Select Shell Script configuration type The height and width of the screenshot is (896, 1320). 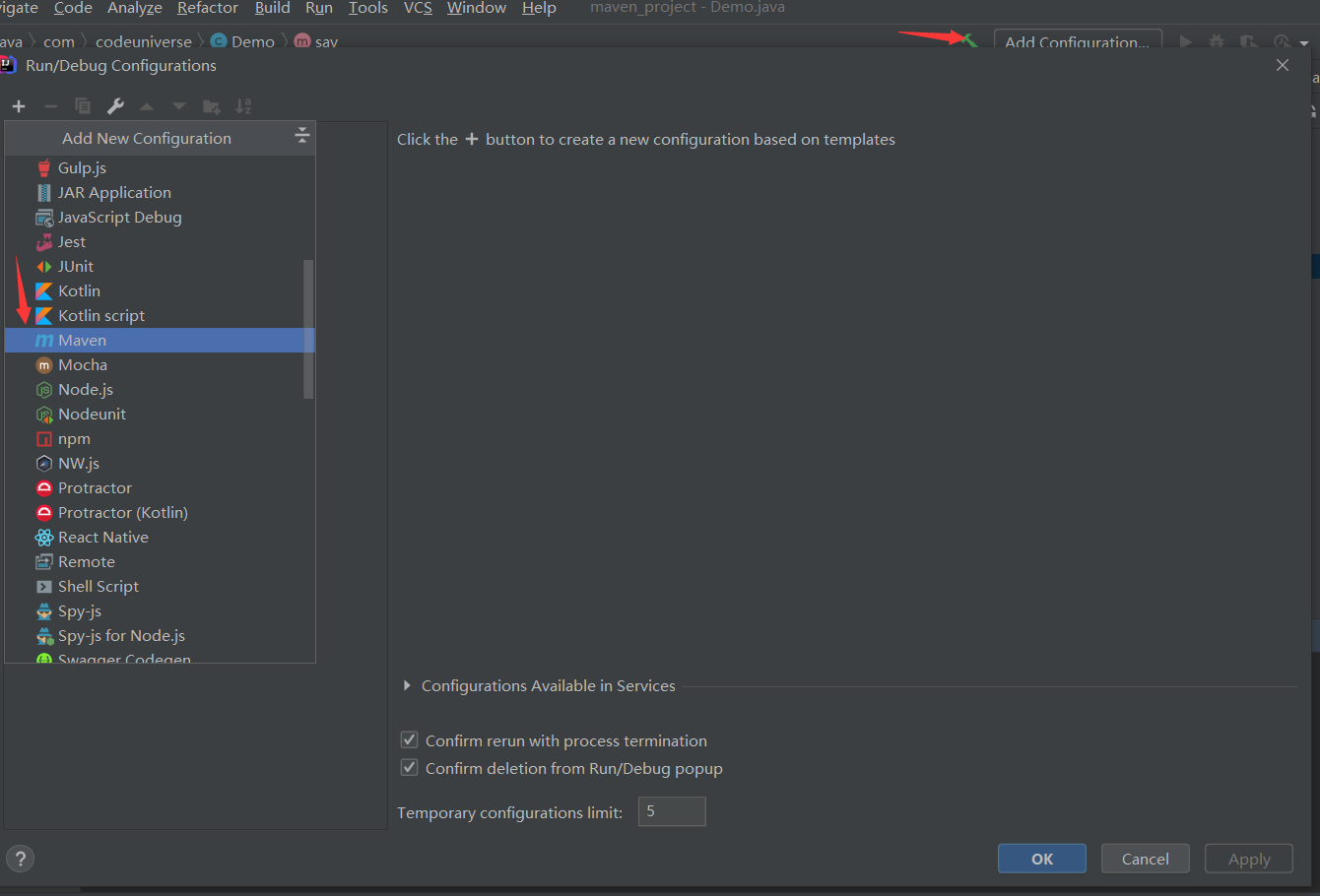pyautogui.click(x=160, y=586)
